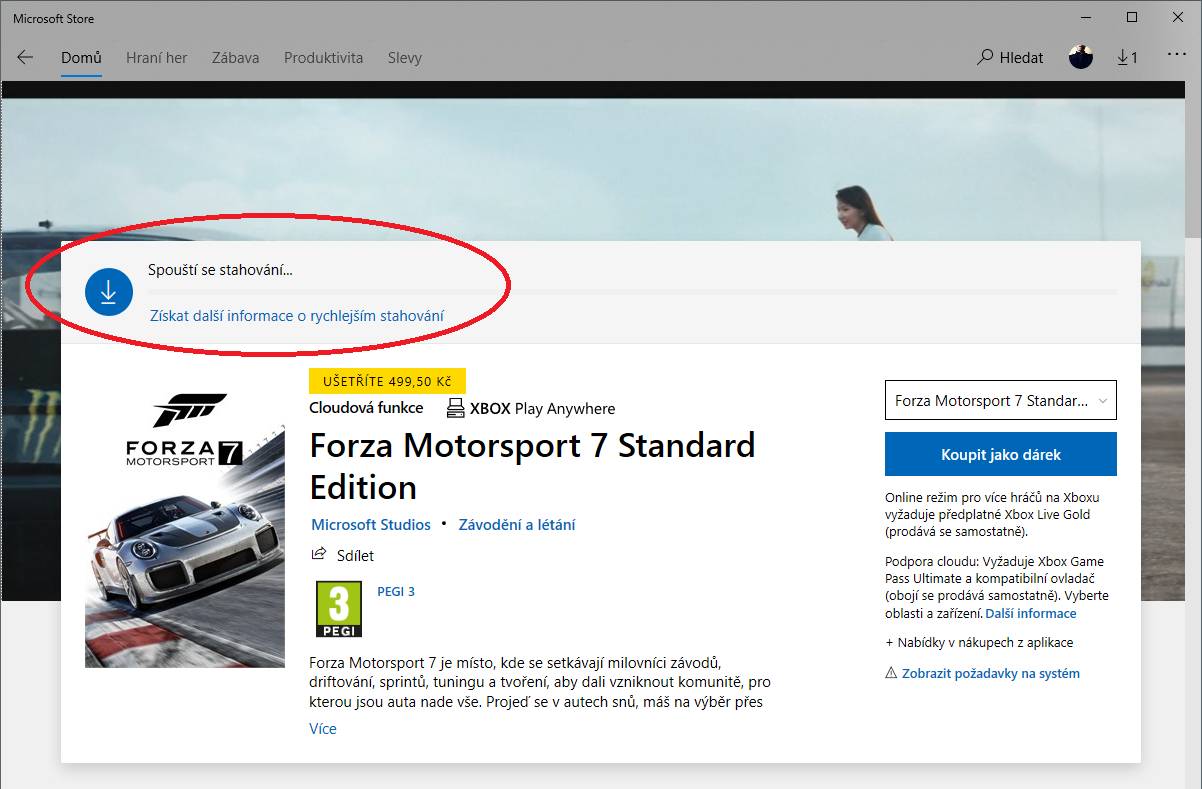Open Závodění a létání category link
Screen dimensions: 1202x789
click(x=517, y=524)
